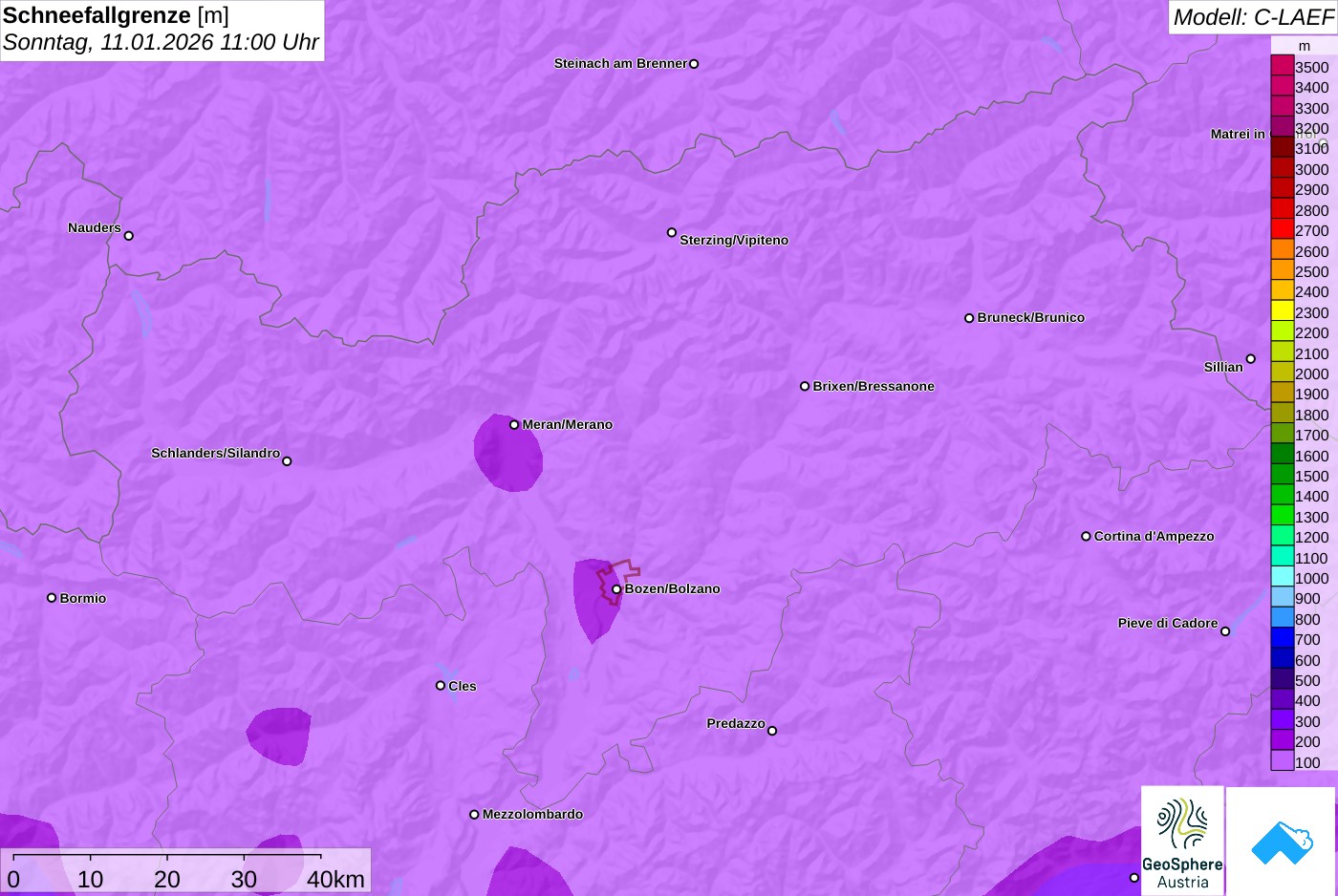Click the 3500 m legend color swatch
The height and width of the screenshot is (896, 1338).
coord(1283,66)
